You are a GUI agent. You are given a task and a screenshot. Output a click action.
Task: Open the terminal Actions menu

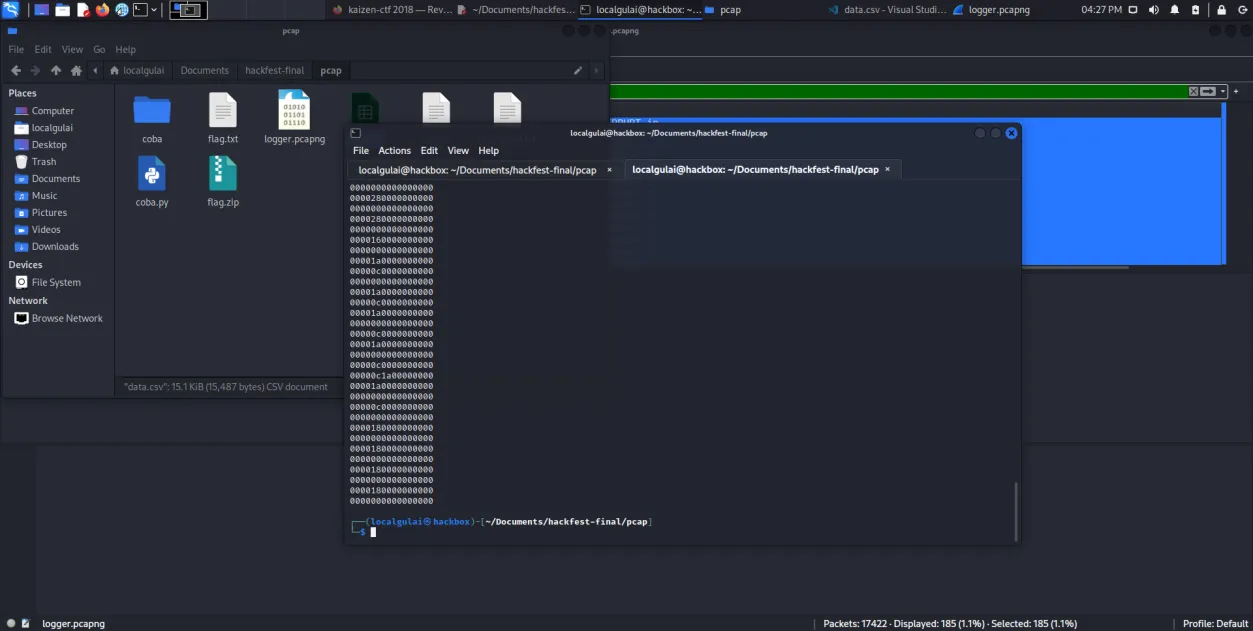click(x=394, y=151)
